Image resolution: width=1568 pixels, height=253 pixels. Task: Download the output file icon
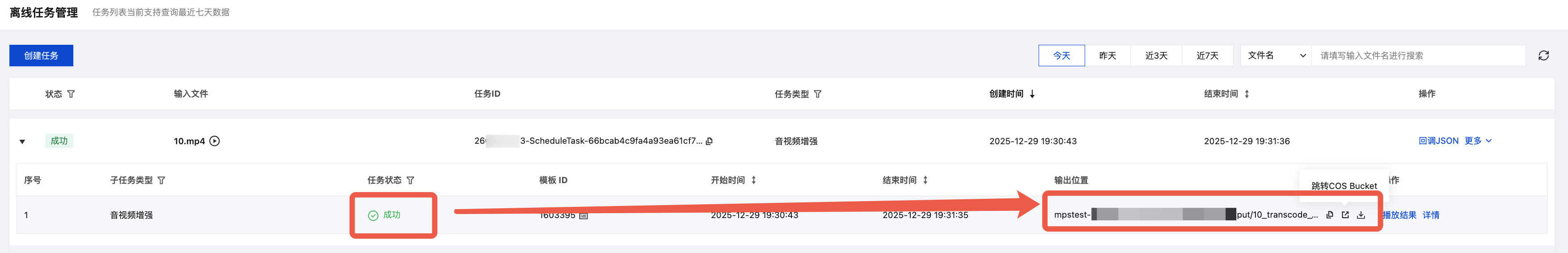pyautogui.click(x=1361, y=214)
